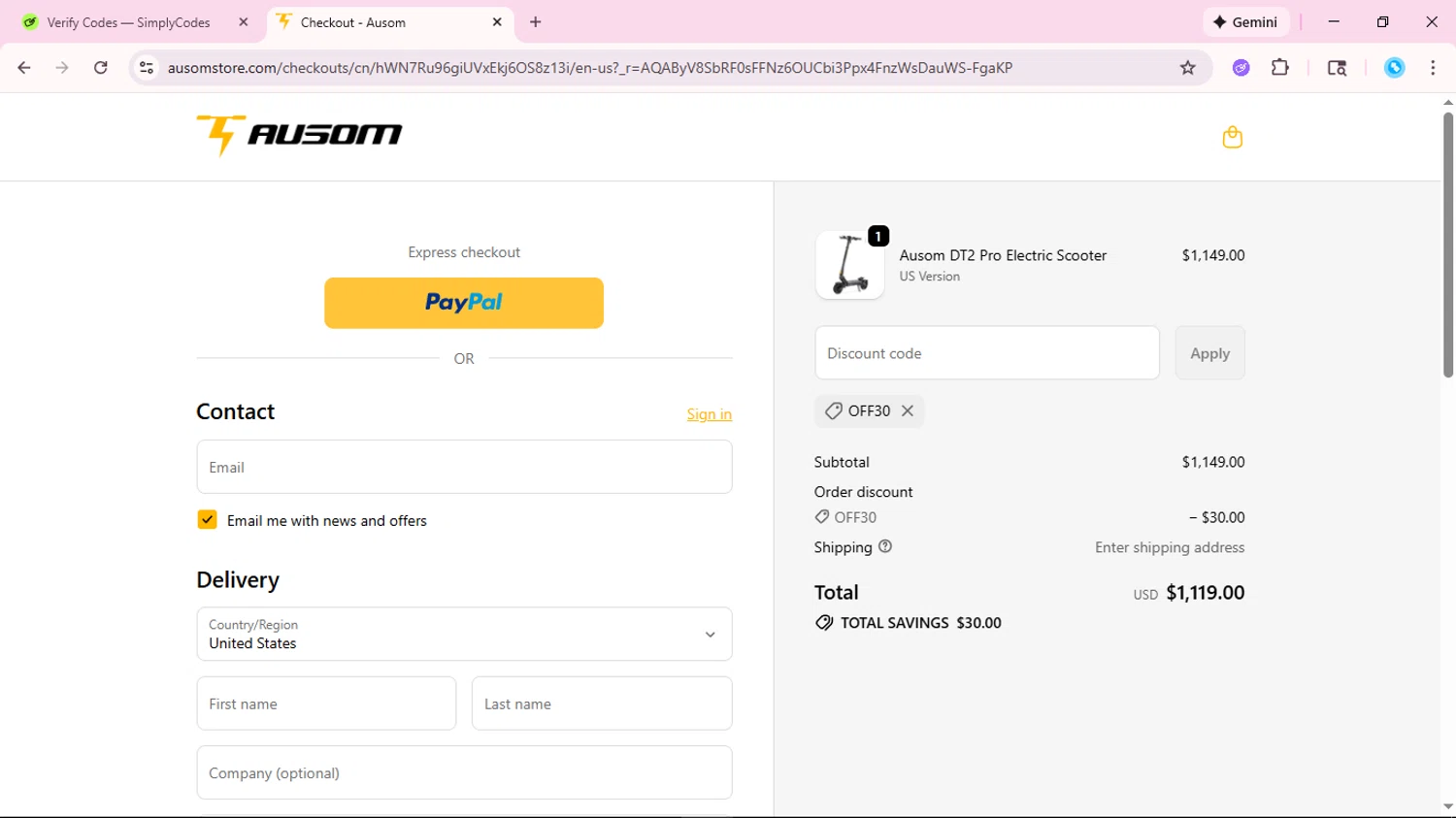
Task: Click into the Last name field
Action: tap(602, 703)
